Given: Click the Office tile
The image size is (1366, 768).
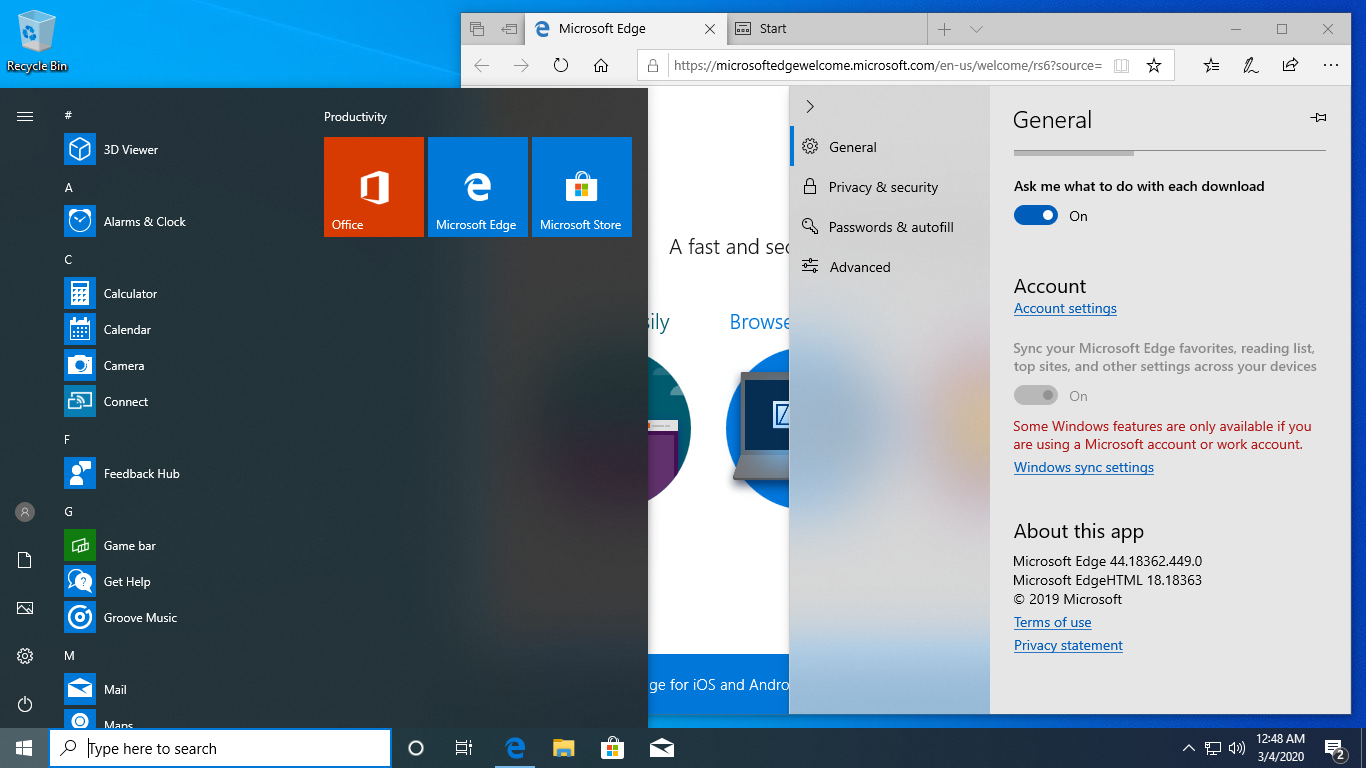Looking at the screenshot, I should click(374, 187).
